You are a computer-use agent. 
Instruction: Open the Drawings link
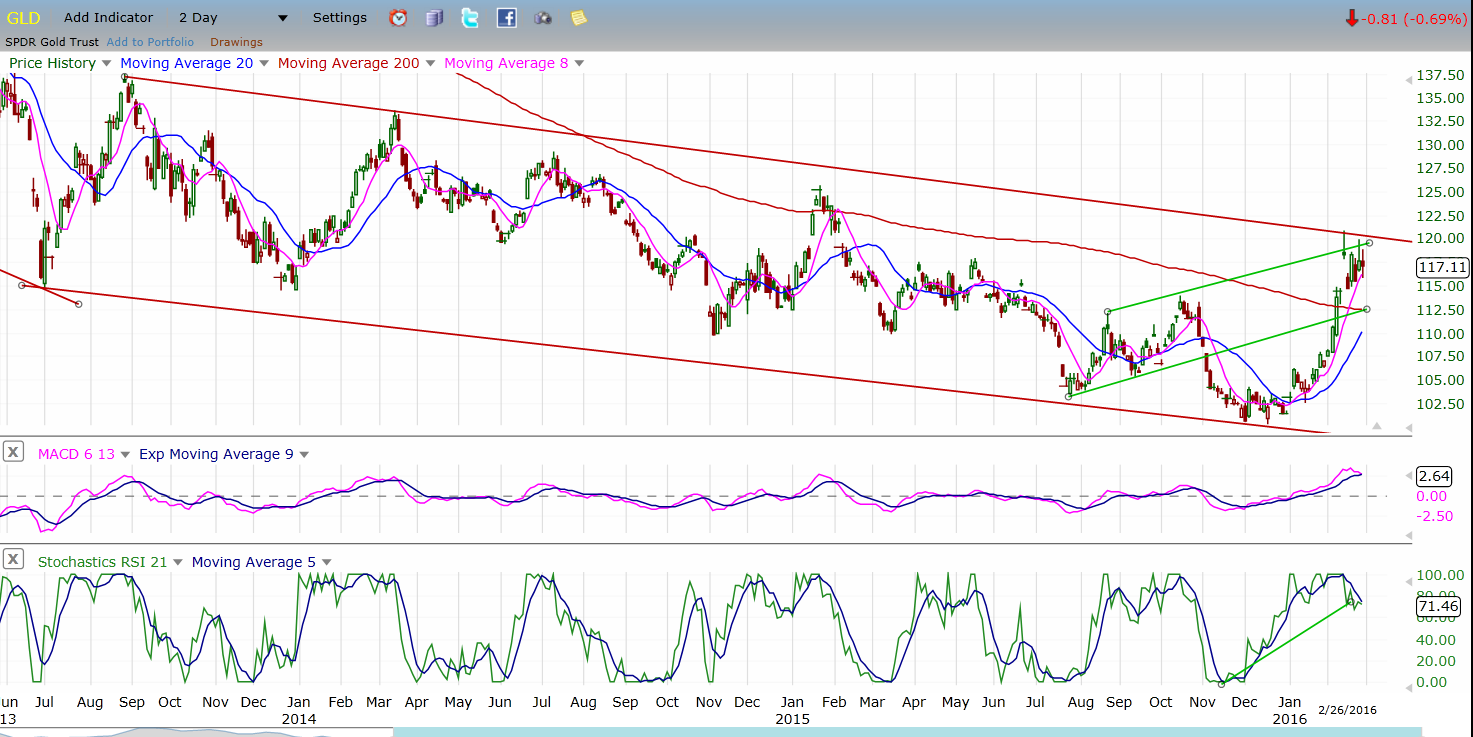(236, 42)
